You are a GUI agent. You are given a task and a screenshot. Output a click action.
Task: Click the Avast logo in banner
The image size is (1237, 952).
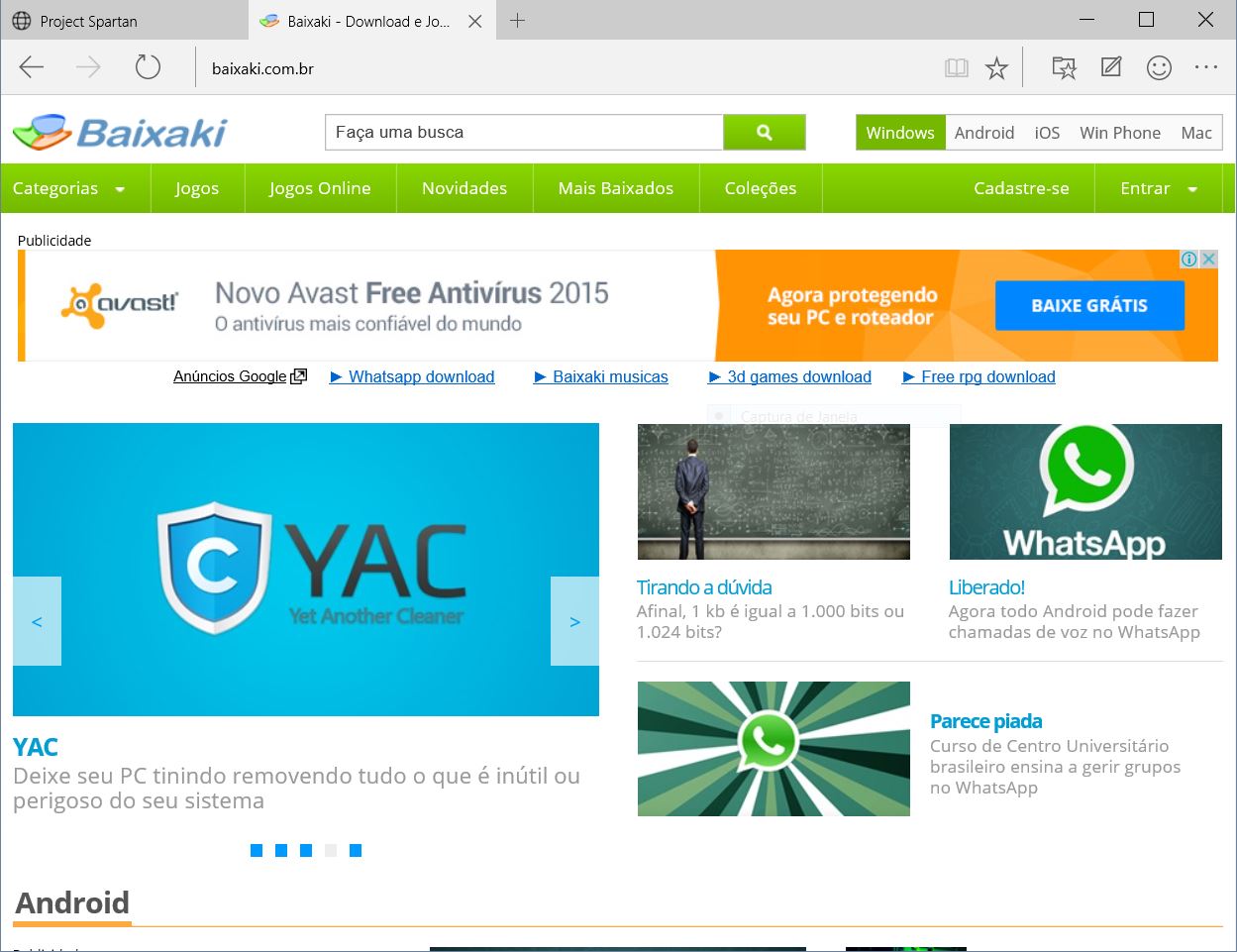tap(120, 305)
